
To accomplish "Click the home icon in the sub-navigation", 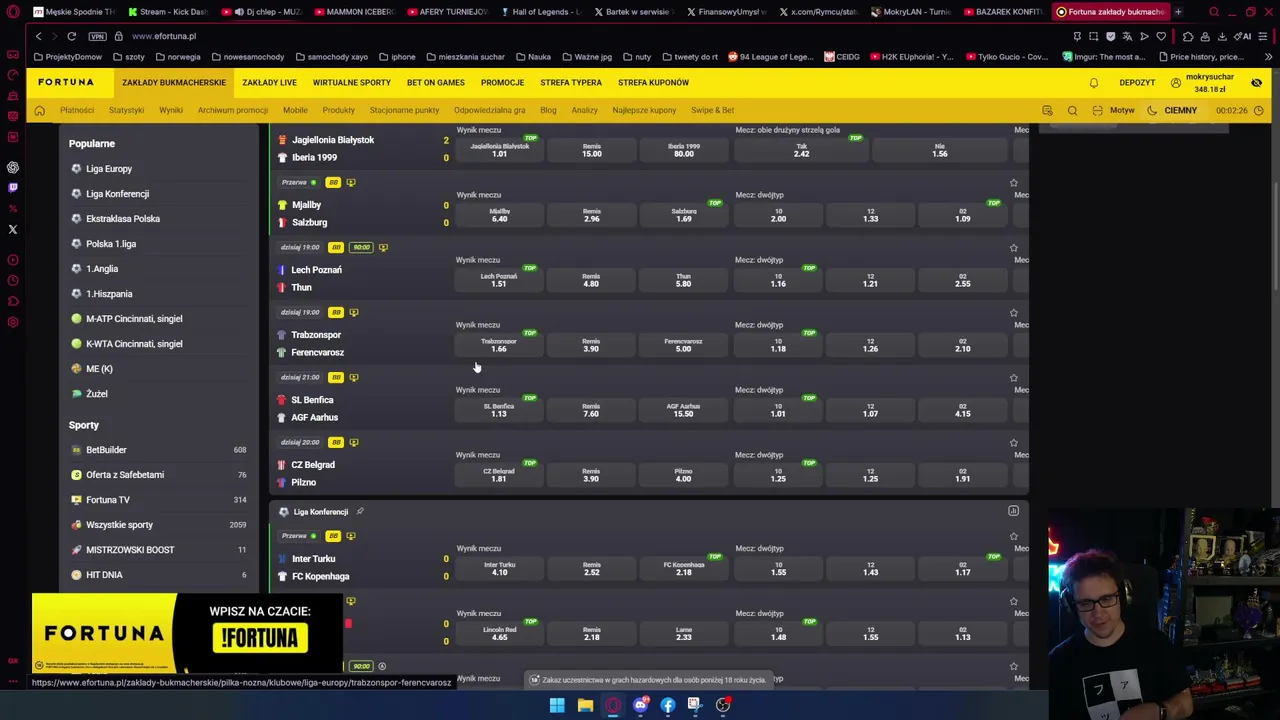I will (x=40, y=110).
